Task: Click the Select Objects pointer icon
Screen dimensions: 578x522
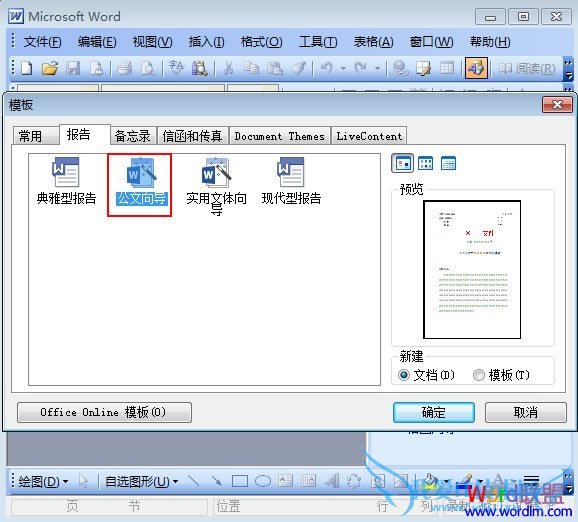Action: click(x=84, y=481)
